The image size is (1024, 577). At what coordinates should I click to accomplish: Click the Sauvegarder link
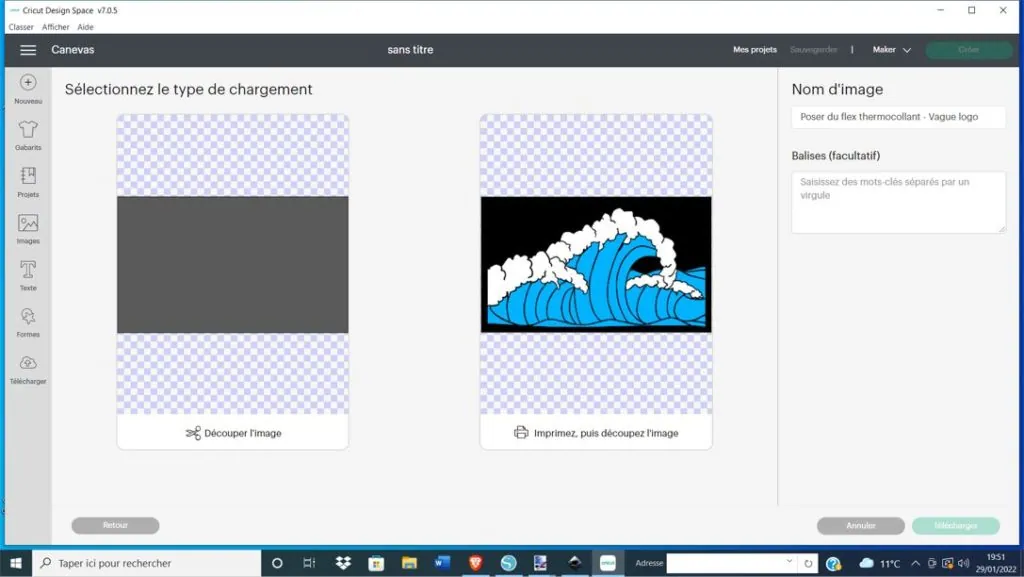point(813,50)
